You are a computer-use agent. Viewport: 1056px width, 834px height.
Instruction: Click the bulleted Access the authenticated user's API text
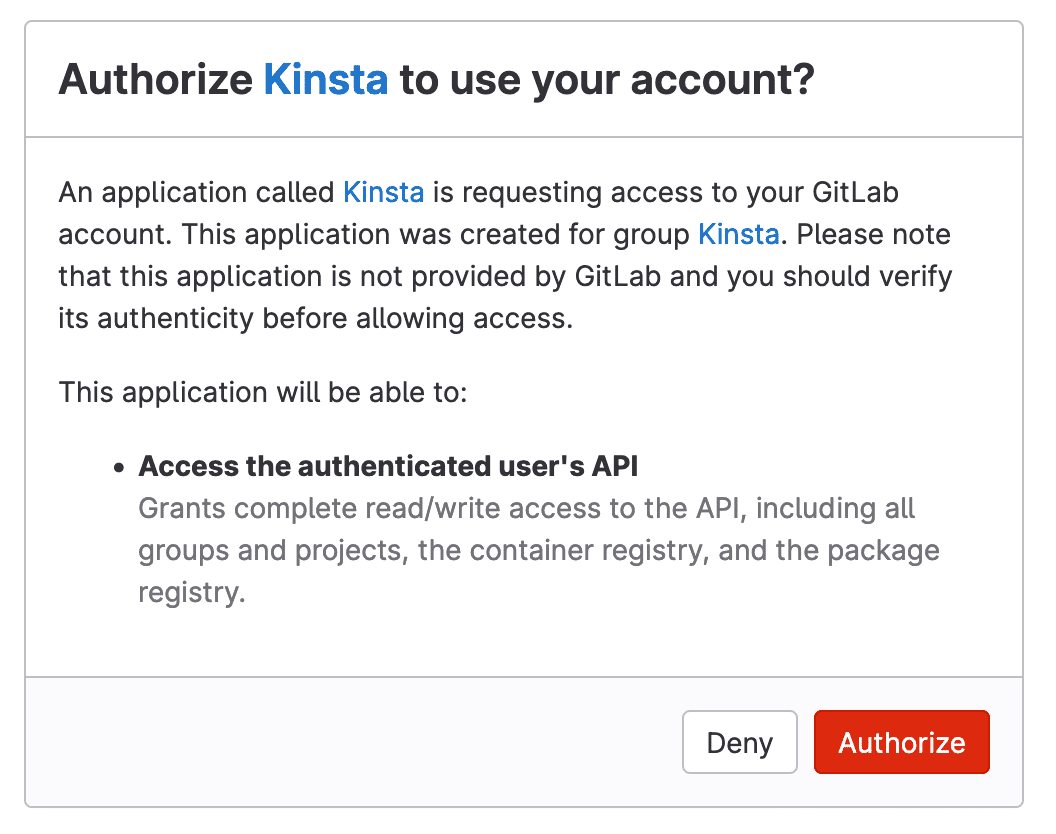[x=389, y=466]
